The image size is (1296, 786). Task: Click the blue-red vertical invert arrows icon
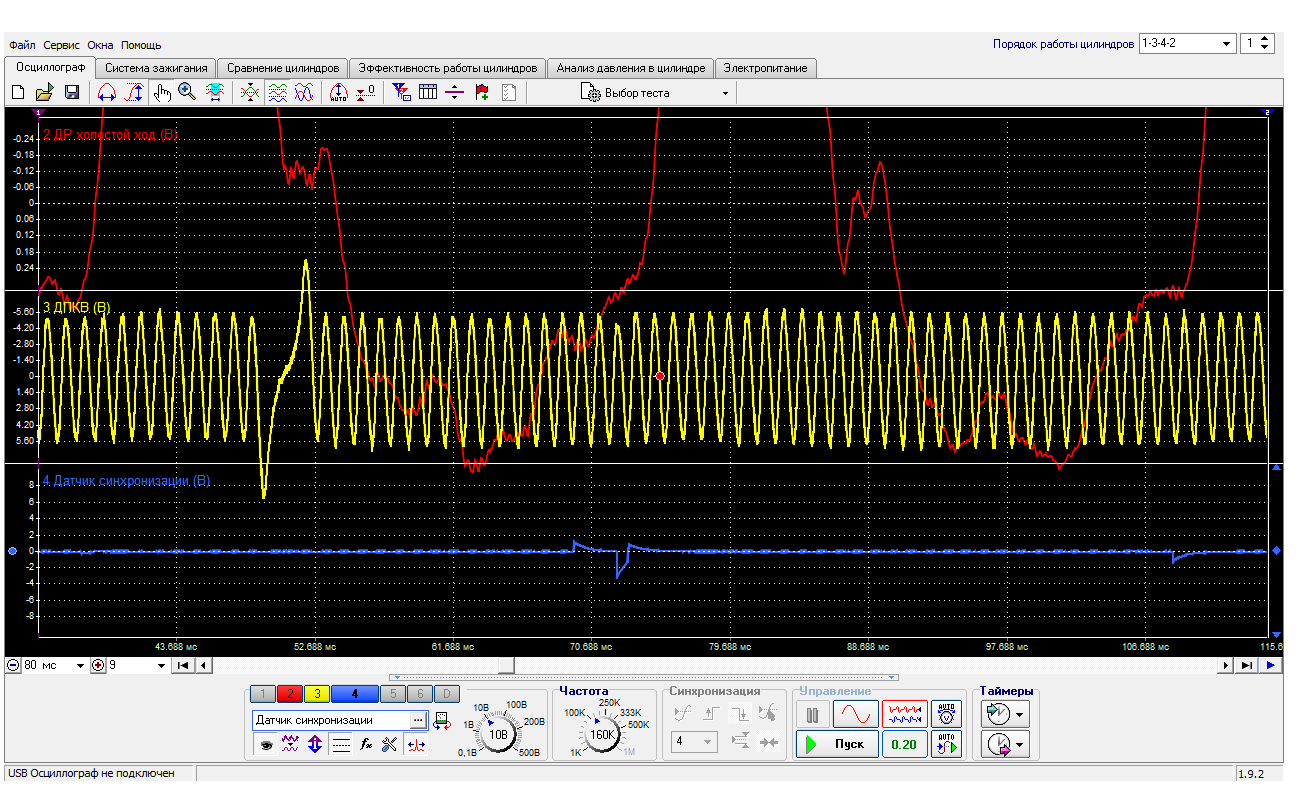click(315, 745)
